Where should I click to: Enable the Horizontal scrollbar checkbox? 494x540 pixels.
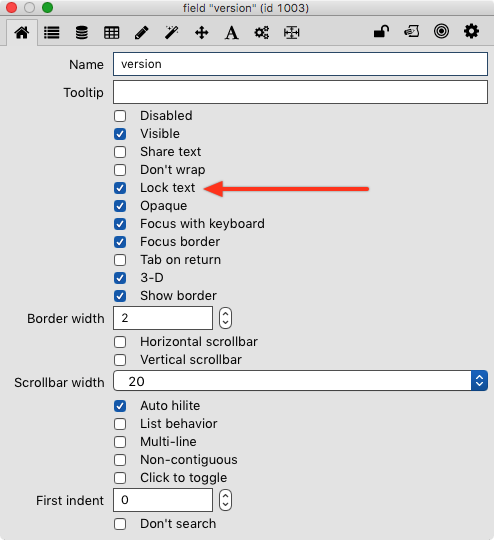120,342
